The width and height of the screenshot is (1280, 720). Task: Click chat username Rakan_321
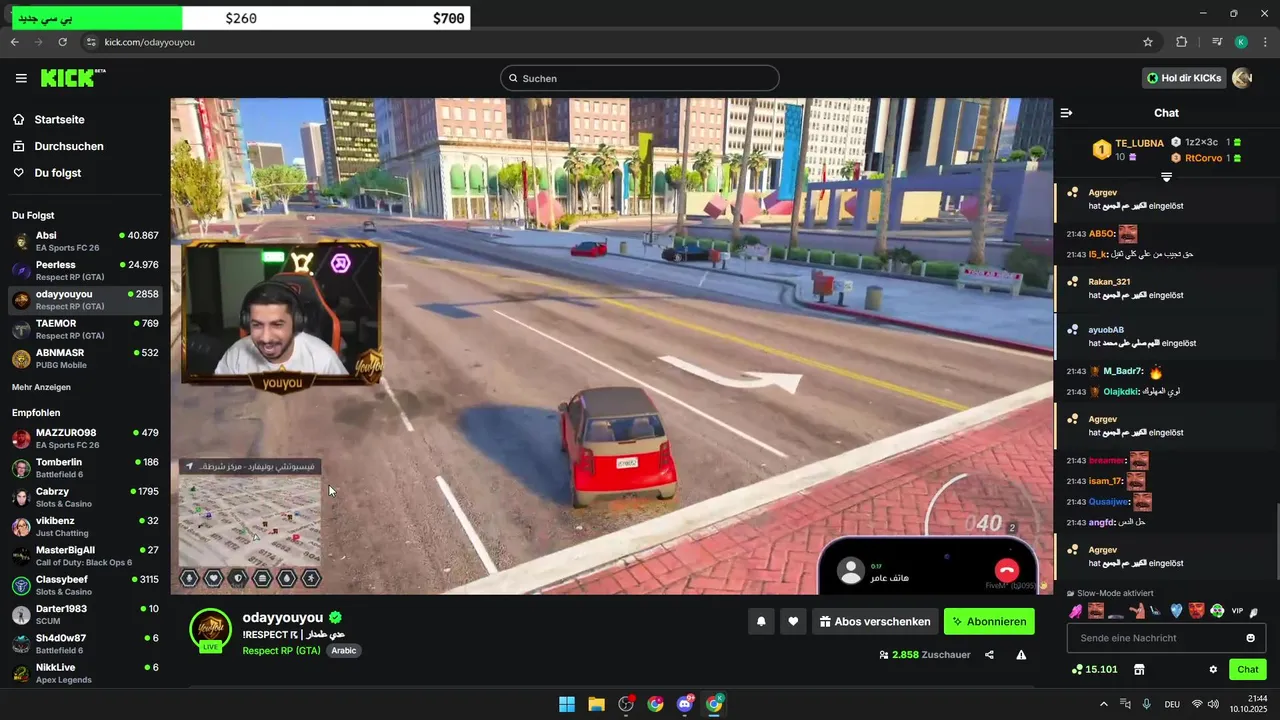1109,281
